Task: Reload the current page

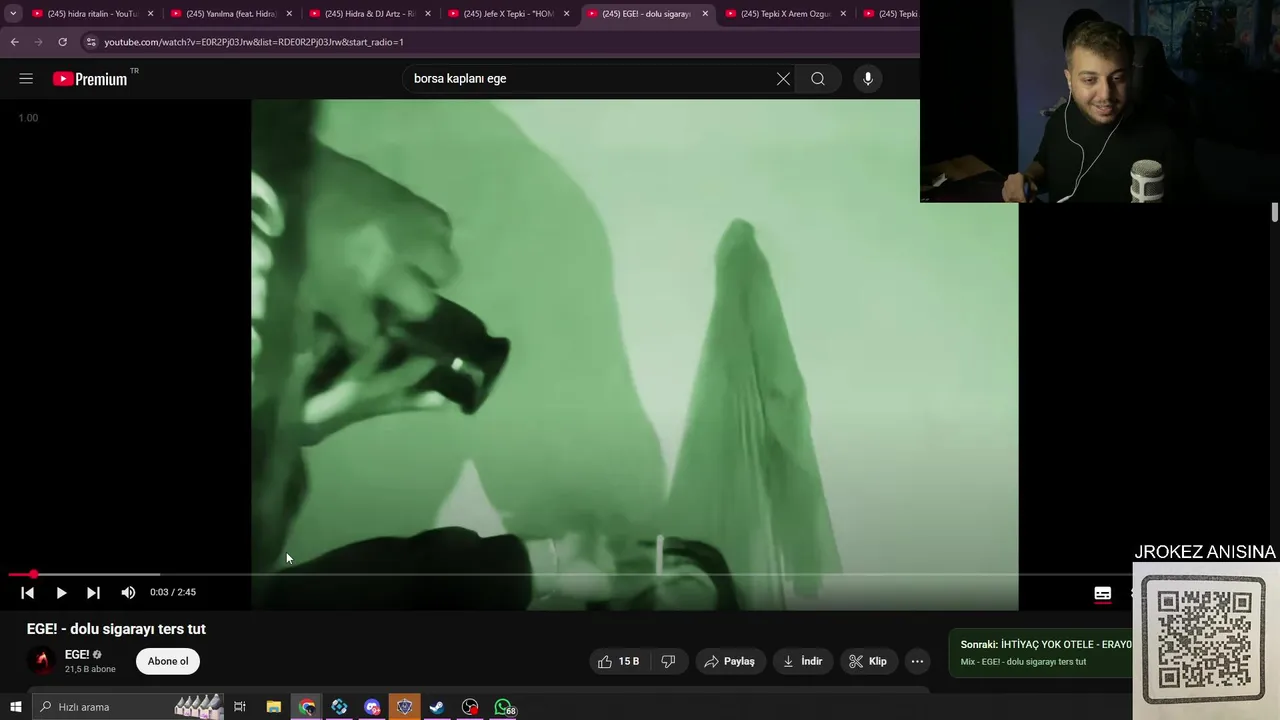Action: click(x=62, y=42)
